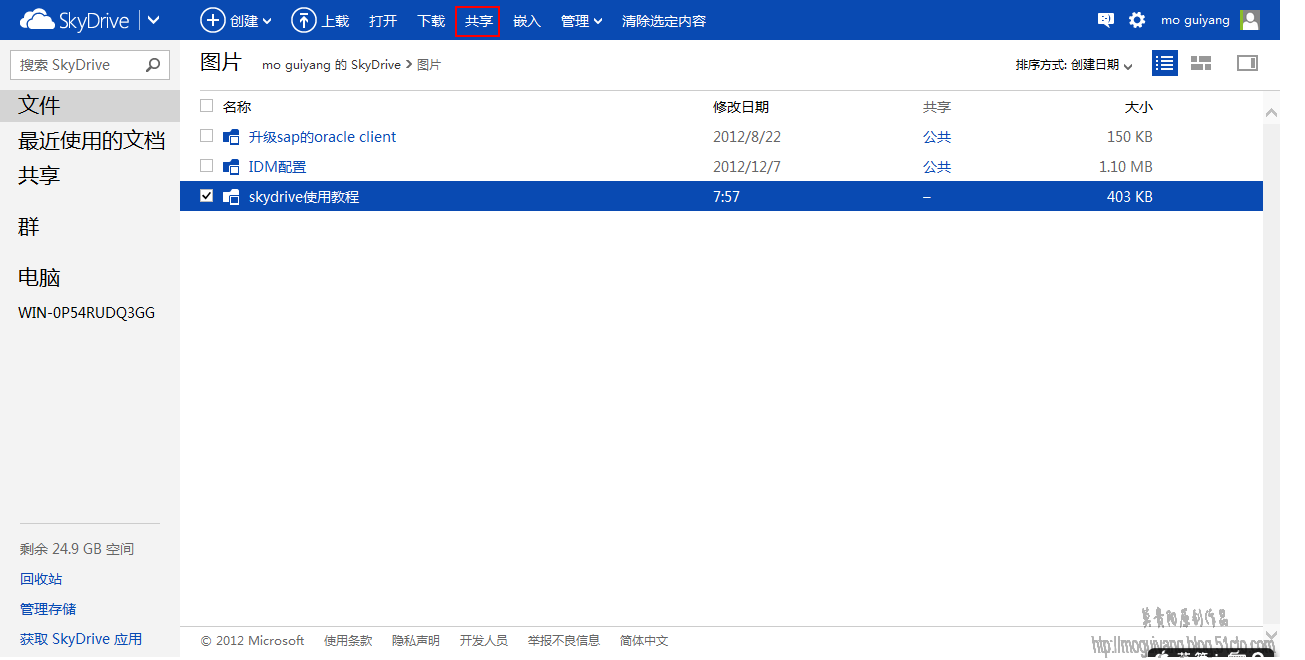This screenshot has height=660, width=1305.
Task: Uncheck the skydrive使用教程 checkbox
Action: pyautogui.click(x=207, y=196)
